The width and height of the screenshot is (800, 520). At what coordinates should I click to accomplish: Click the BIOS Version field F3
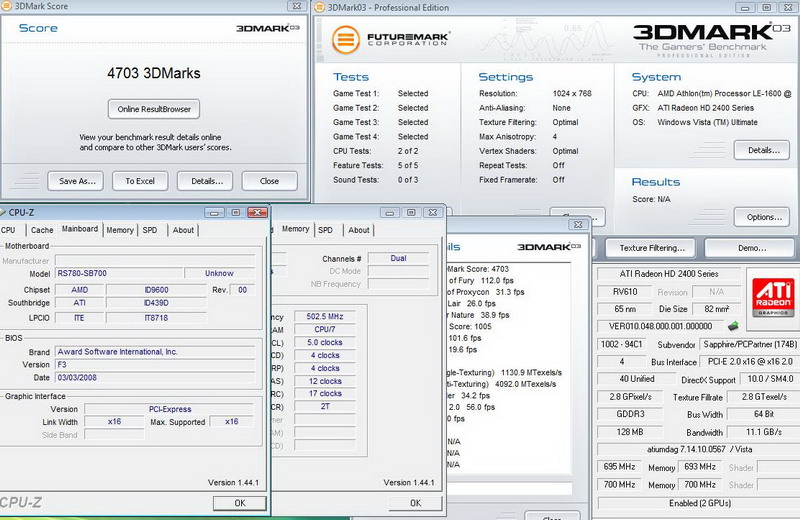155,365
